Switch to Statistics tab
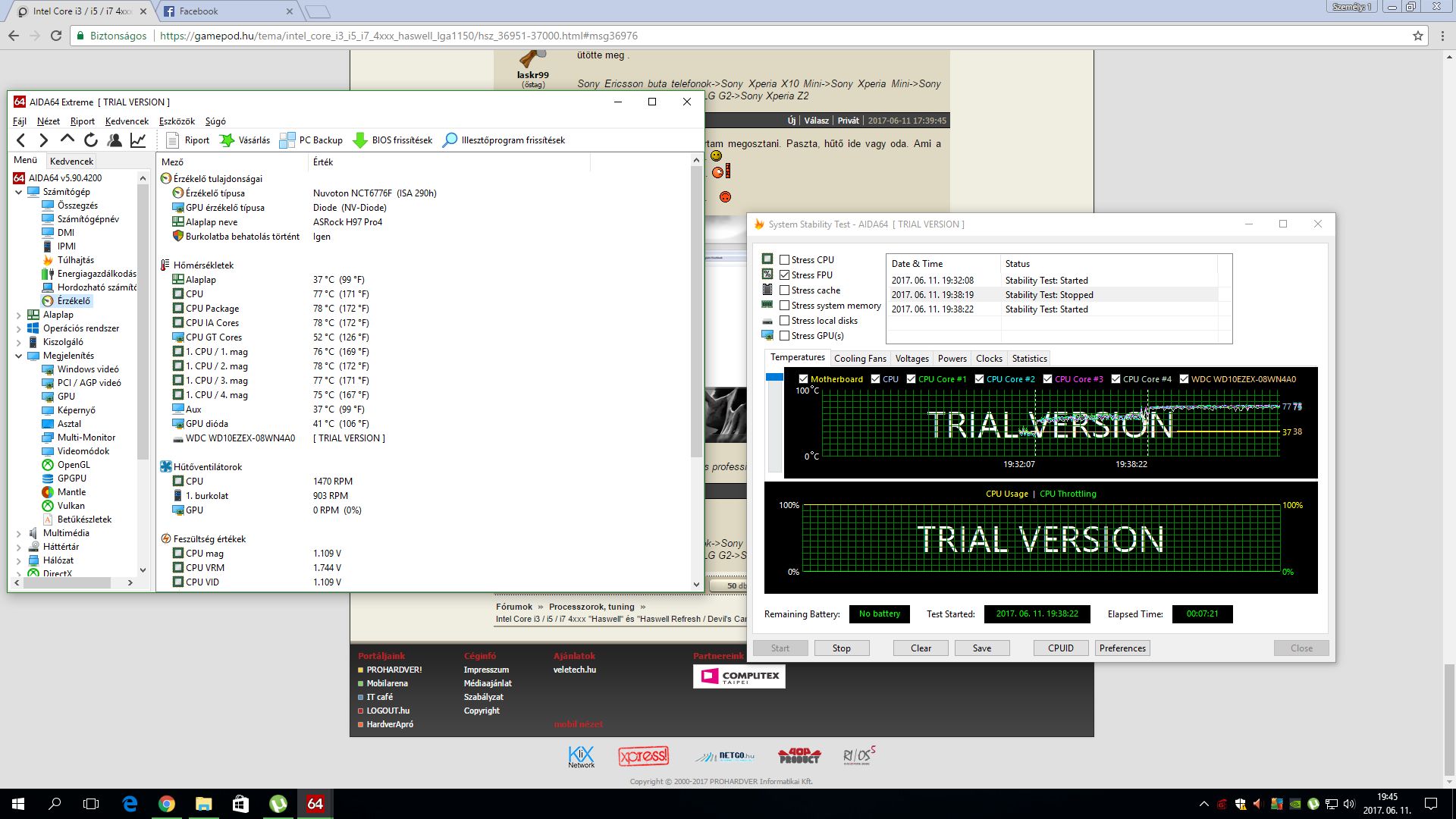1456x819 pixels. click(1029, 359)
